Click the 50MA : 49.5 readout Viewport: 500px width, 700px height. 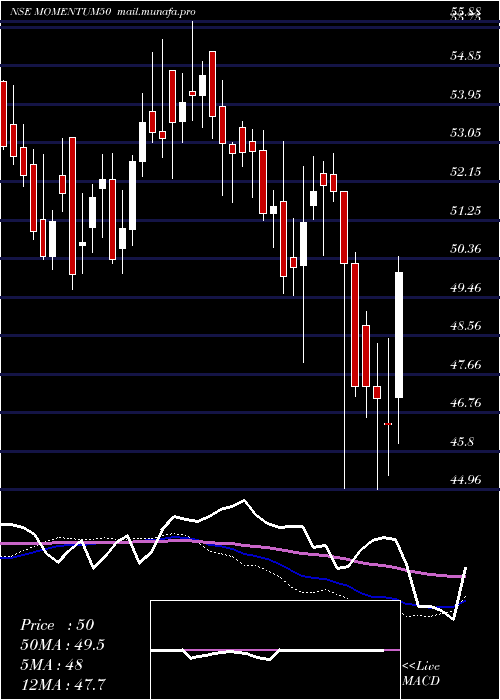click(x=64, y=645)
